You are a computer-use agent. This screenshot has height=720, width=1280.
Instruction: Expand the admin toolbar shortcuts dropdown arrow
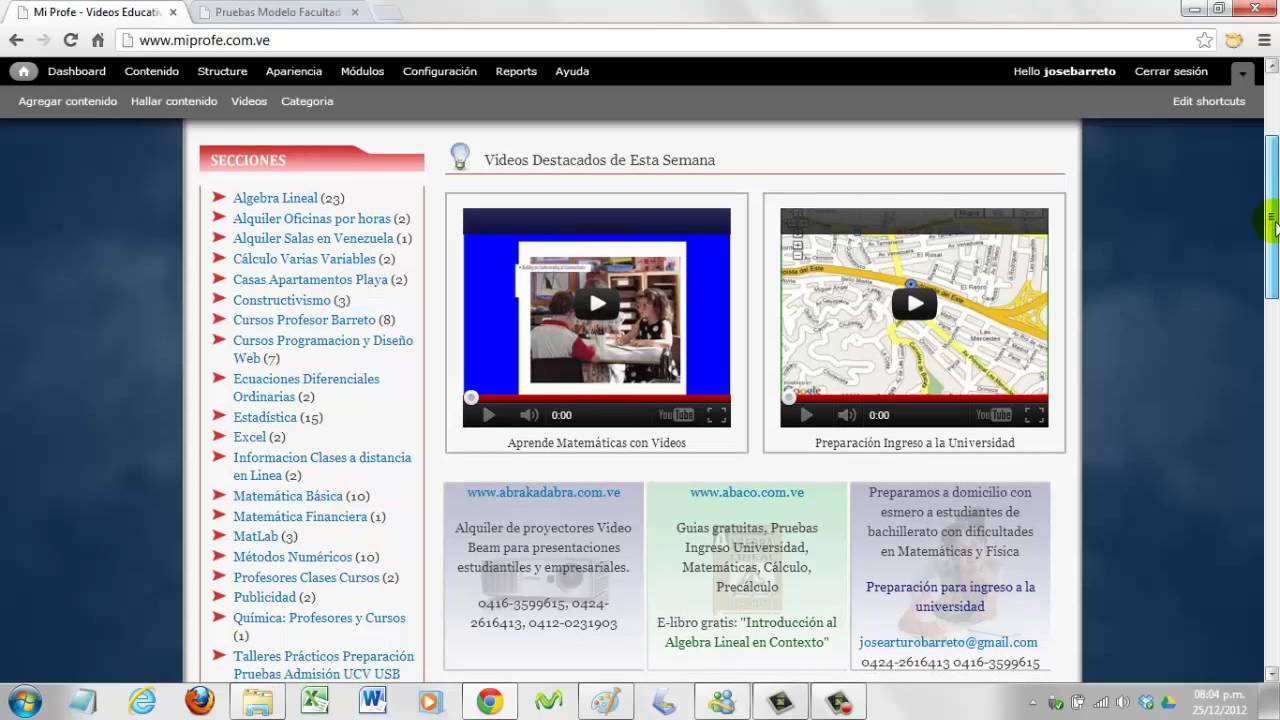tap(1242, 73)
